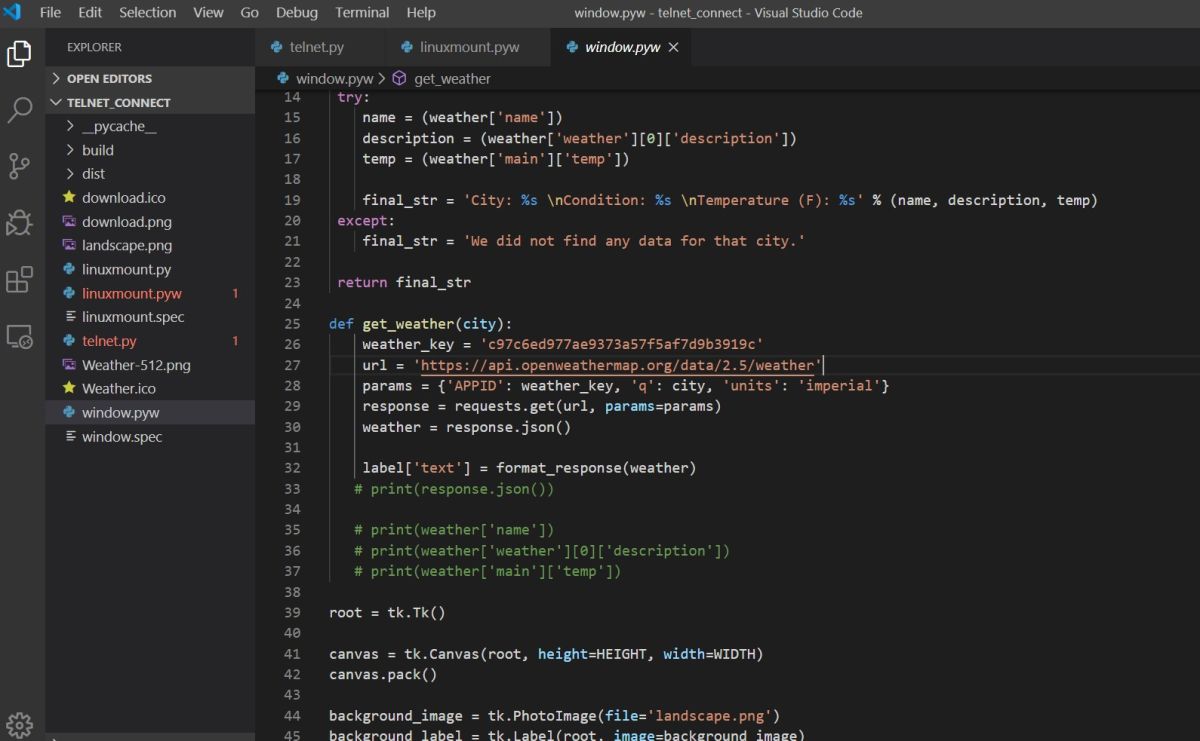Switch to the linuxmount.pyw tab

468,47
